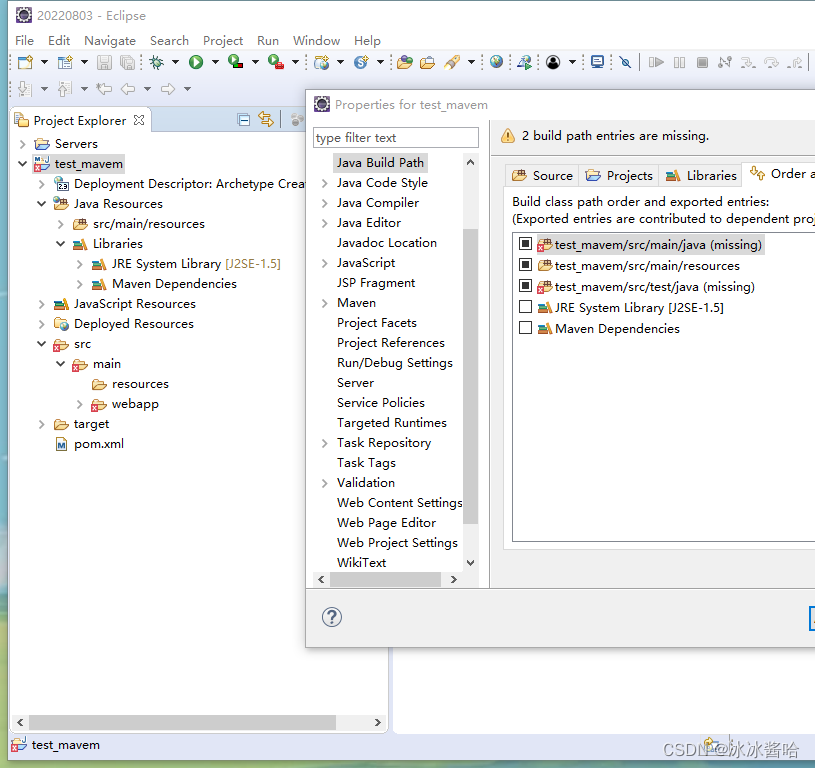Click the help question mark icon

pos(332,617)
